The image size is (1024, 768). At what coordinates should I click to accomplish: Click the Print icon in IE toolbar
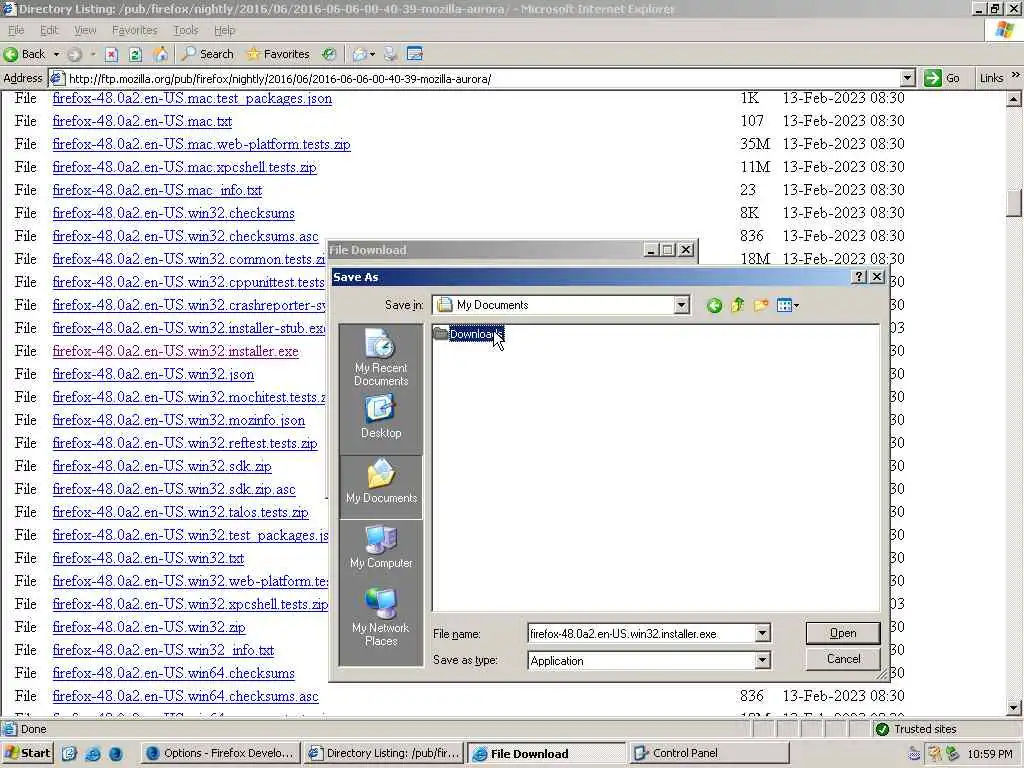point(391,54)
